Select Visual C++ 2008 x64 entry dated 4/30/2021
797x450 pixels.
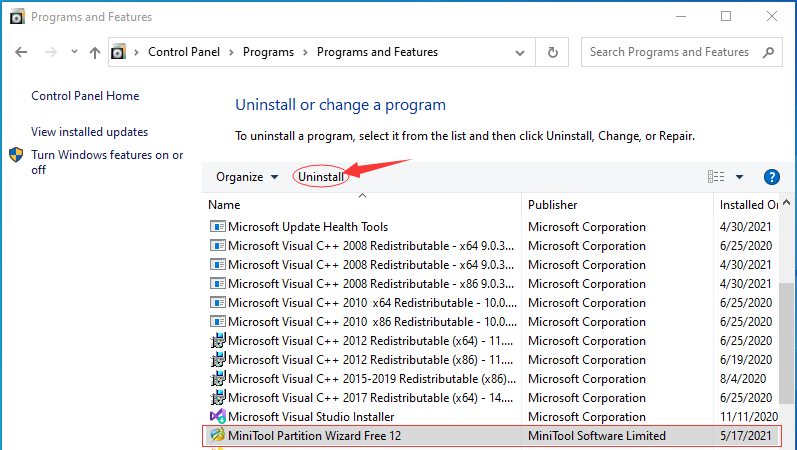point(491,264)
